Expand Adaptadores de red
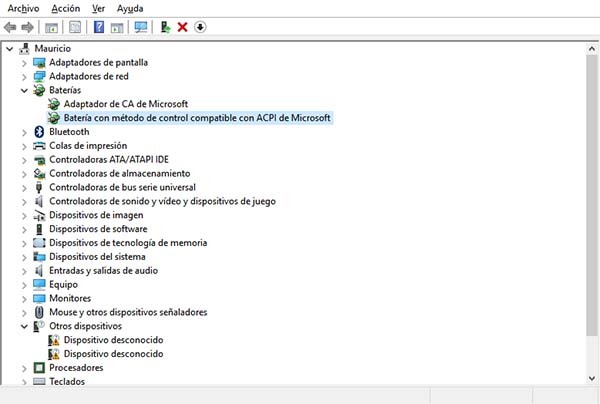 click(24, 77)
